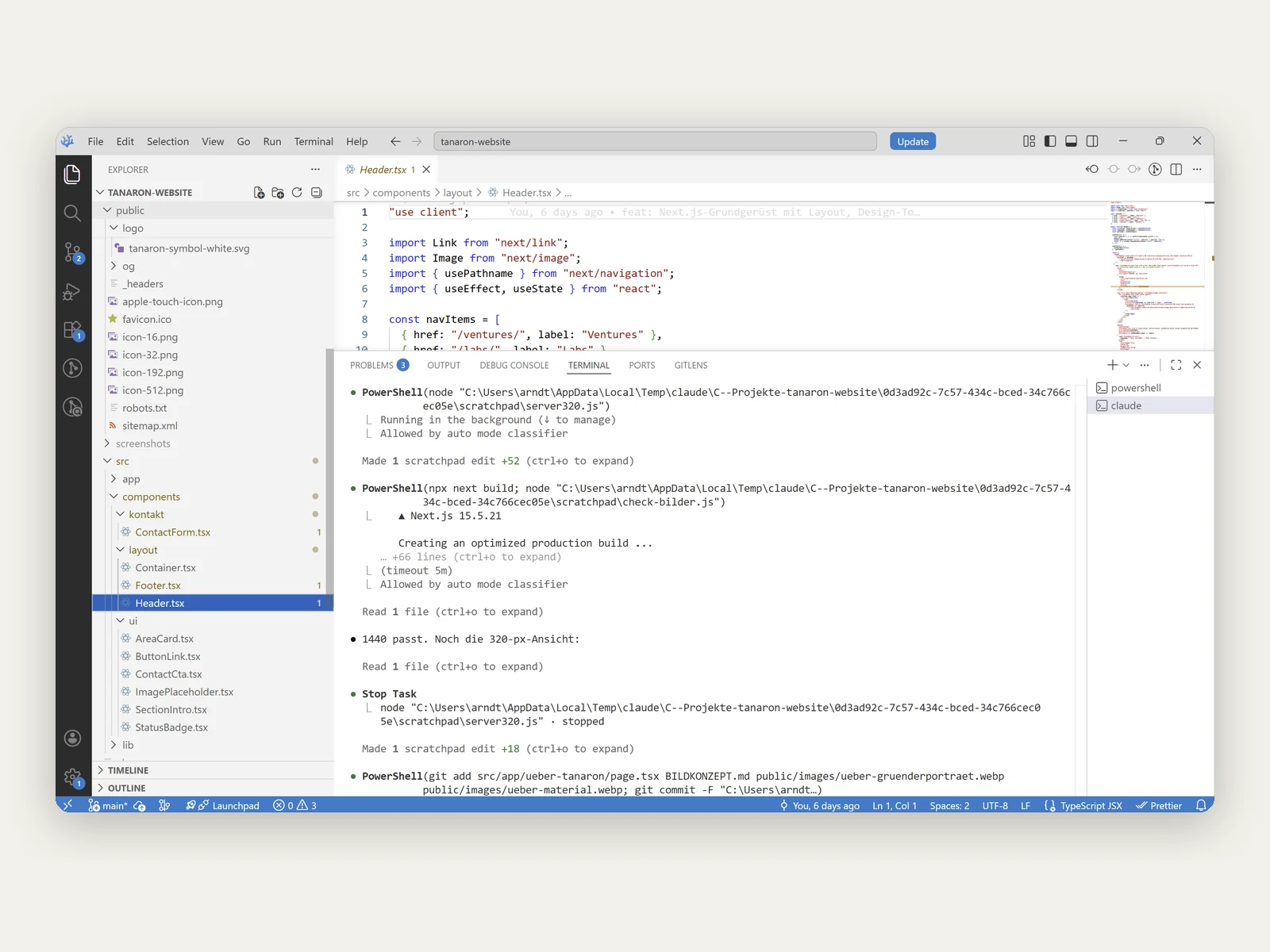Open Source Control view with badge 2
The width and height of the screenshot is (1270, 952).
tap(72, 252)
